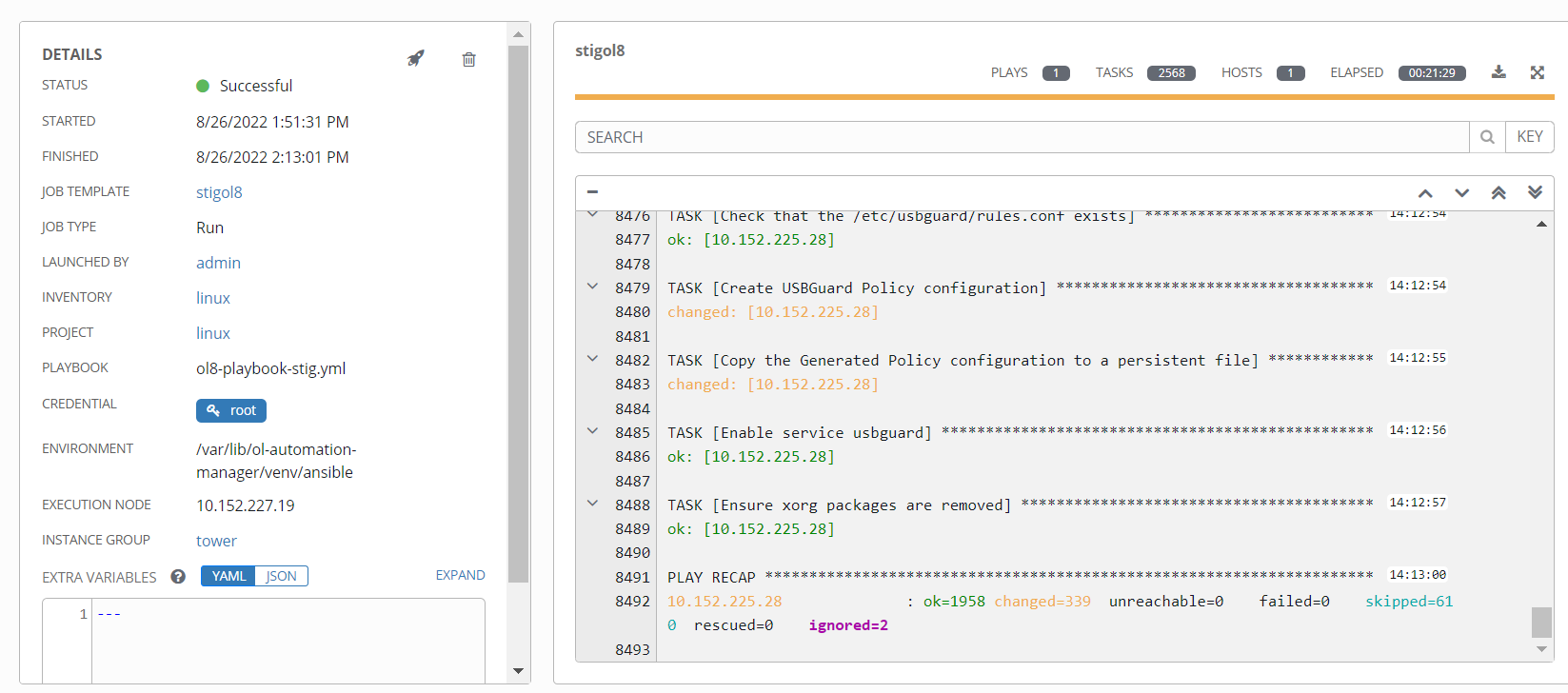The height and width of the screenshot is (693, 1568).
Task: Collapse Copy the Generated Policy task
Action: tap(592, 359)
